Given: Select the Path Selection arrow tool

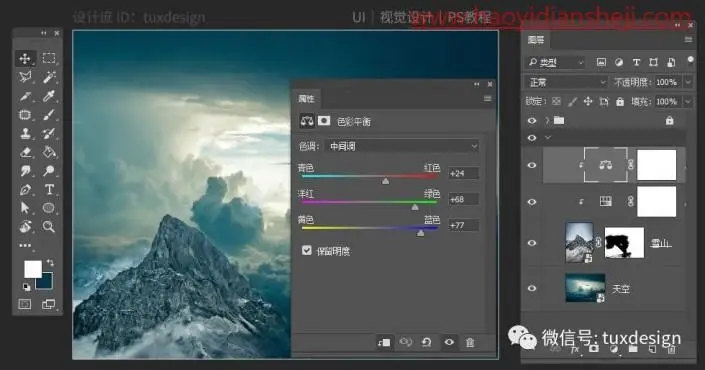Looking at the screenshot, I should coord(25,208).
